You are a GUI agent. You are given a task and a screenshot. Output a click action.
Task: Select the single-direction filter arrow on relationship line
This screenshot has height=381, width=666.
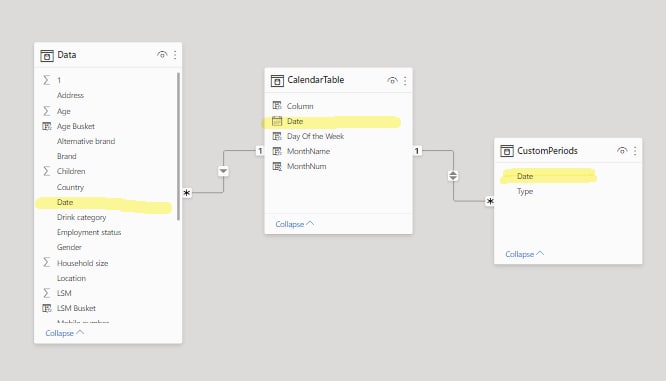tap(223, 171)
